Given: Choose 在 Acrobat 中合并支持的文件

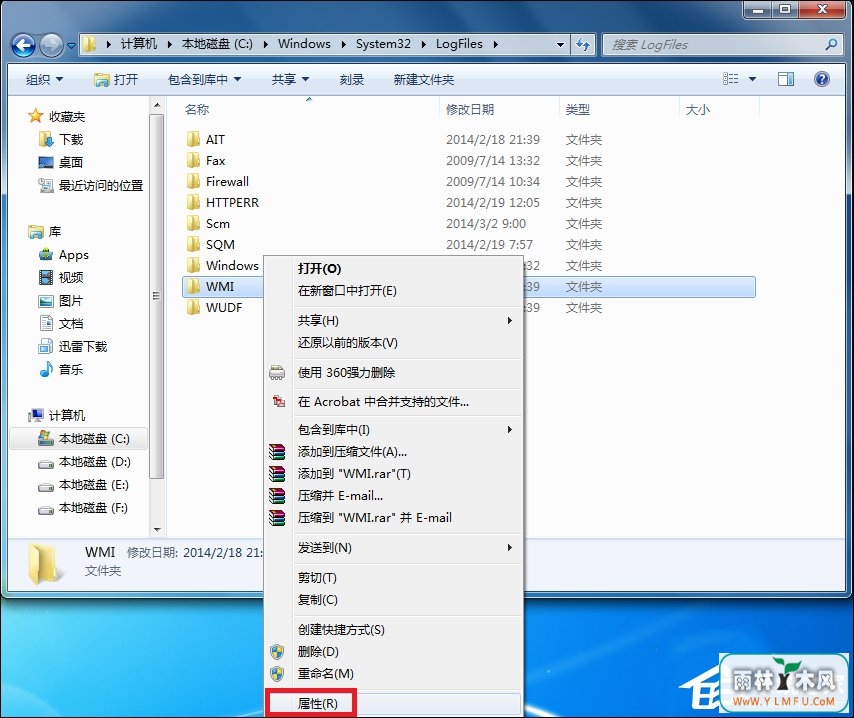Looking at the screenshot, I should pyautogui.click(x=393, y=402).
